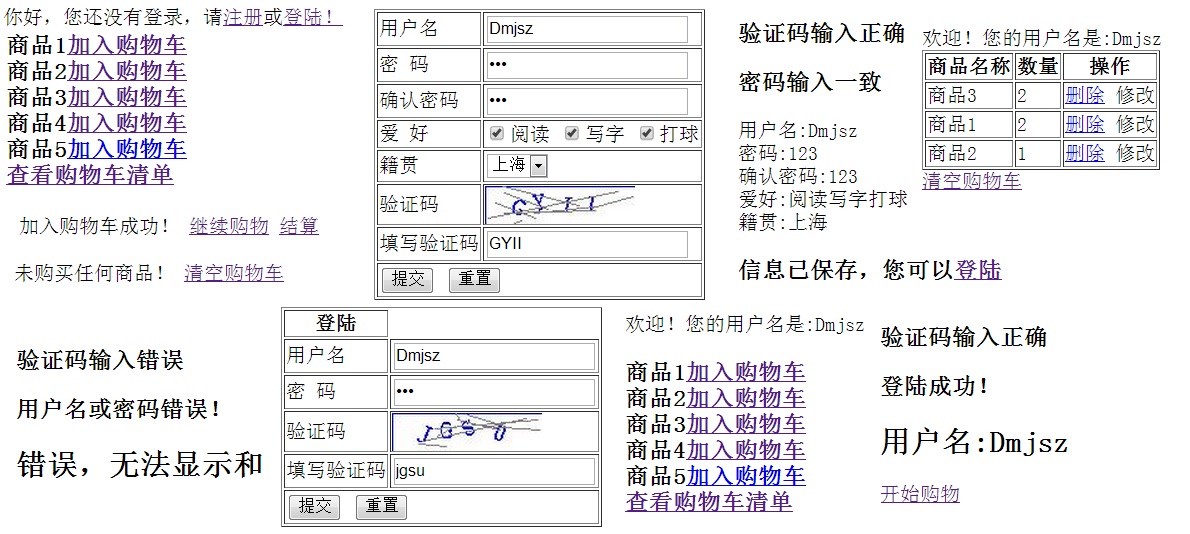This screenshot has height=534, width=1190.
Task: Click 继续购物 link
Action: [228, 226]
